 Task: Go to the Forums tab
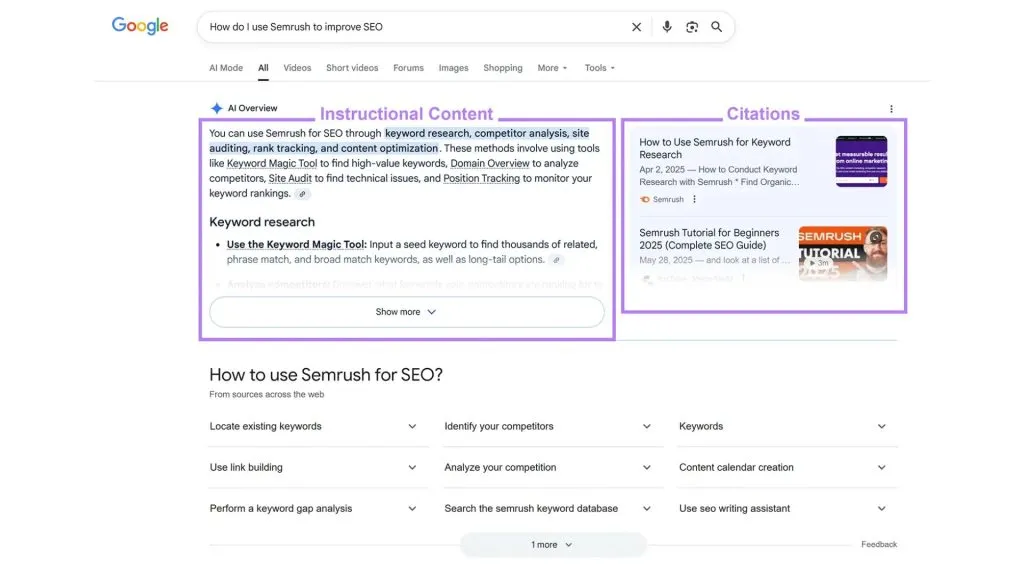click(x=408, y=68)
